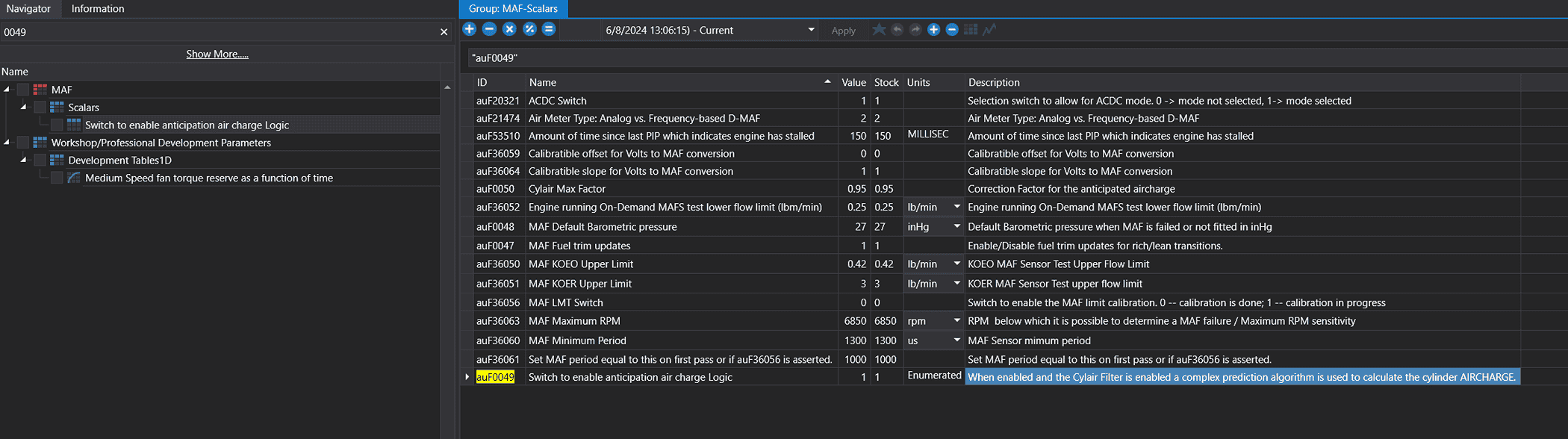Click the blue grid icon beside Scalars

pos(57,108)
